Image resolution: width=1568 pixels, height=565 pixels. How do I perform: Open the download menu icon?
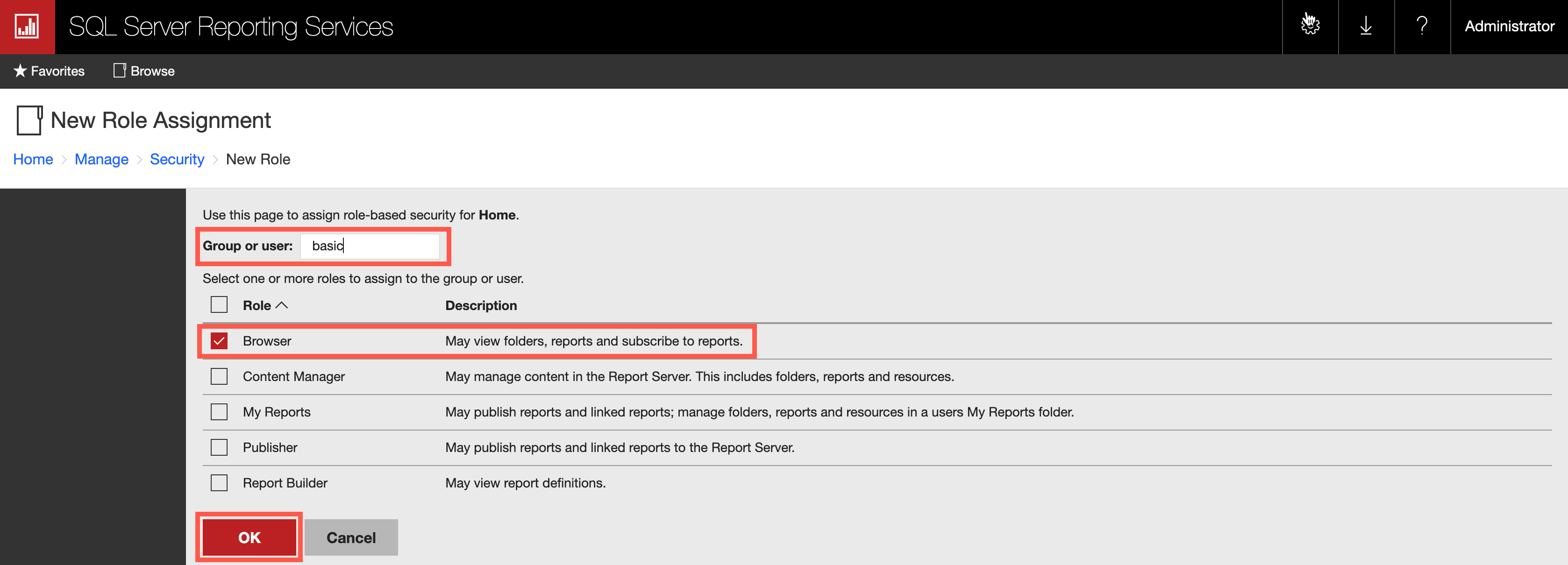(x=1366, y=26)
